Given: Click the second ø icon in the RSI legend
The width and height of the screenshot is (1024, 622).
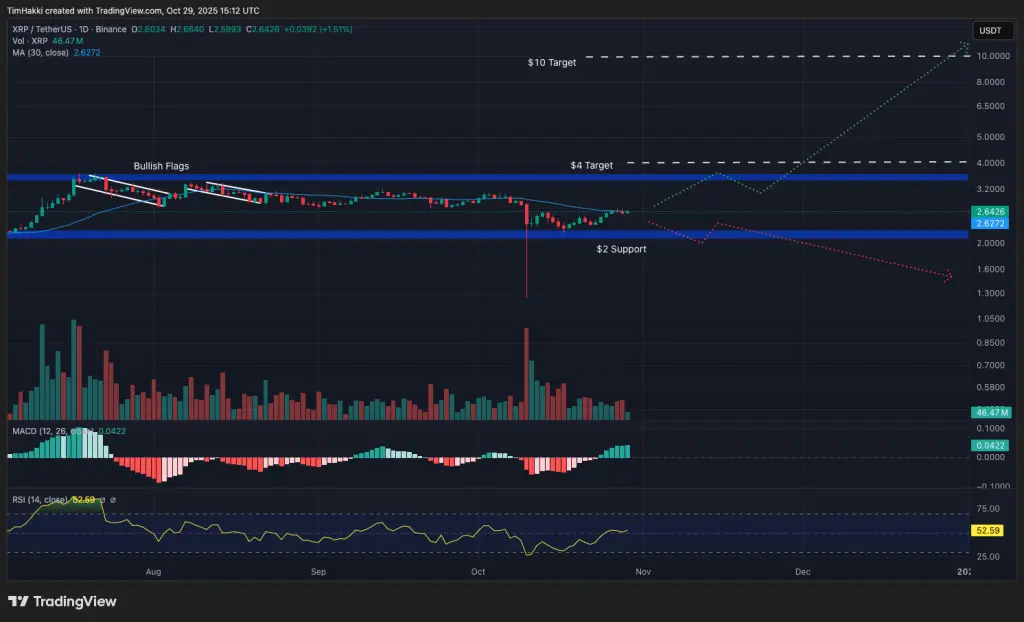Looking at the screenshot, I should [113, 497].
